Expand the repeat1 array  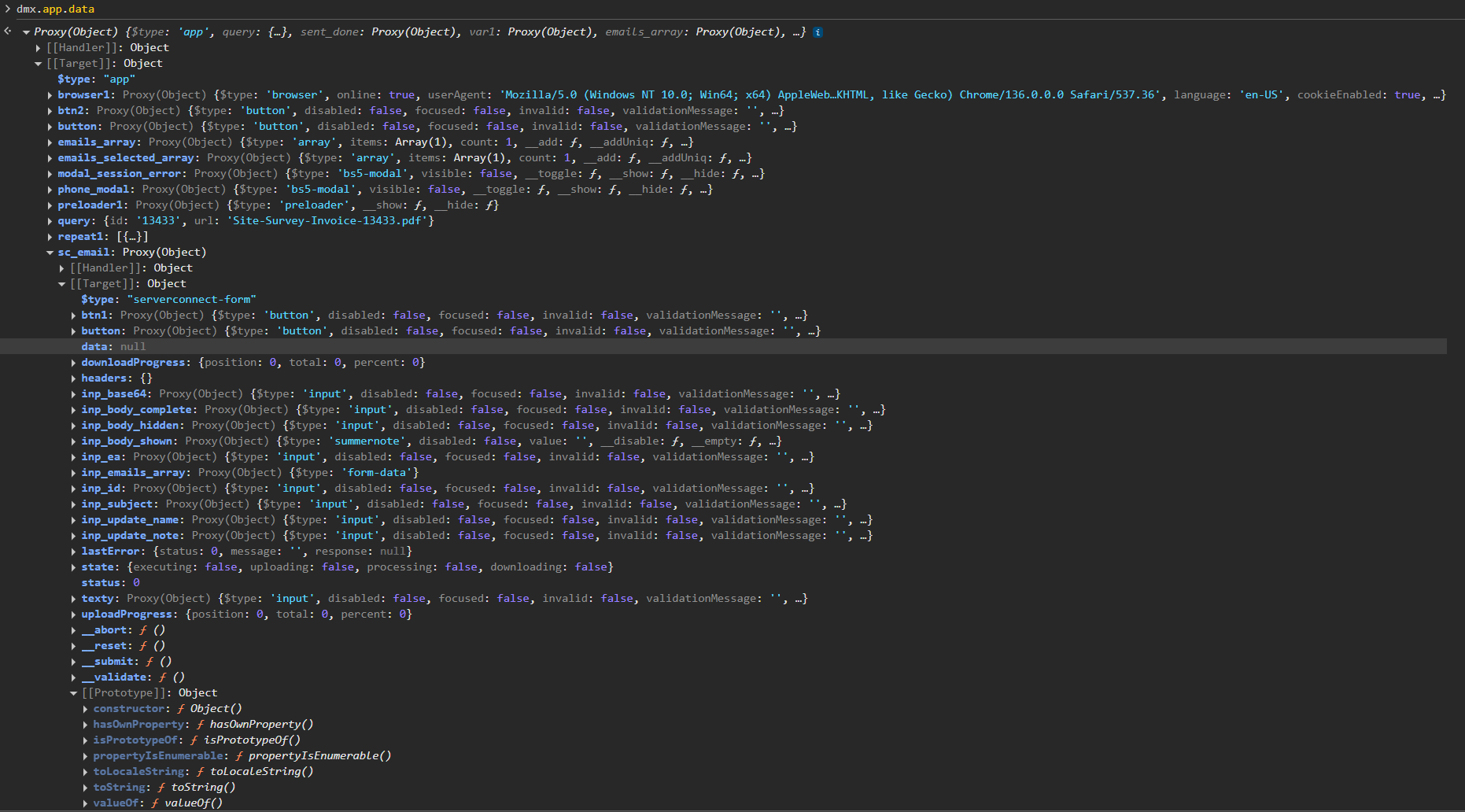[50, 237]
